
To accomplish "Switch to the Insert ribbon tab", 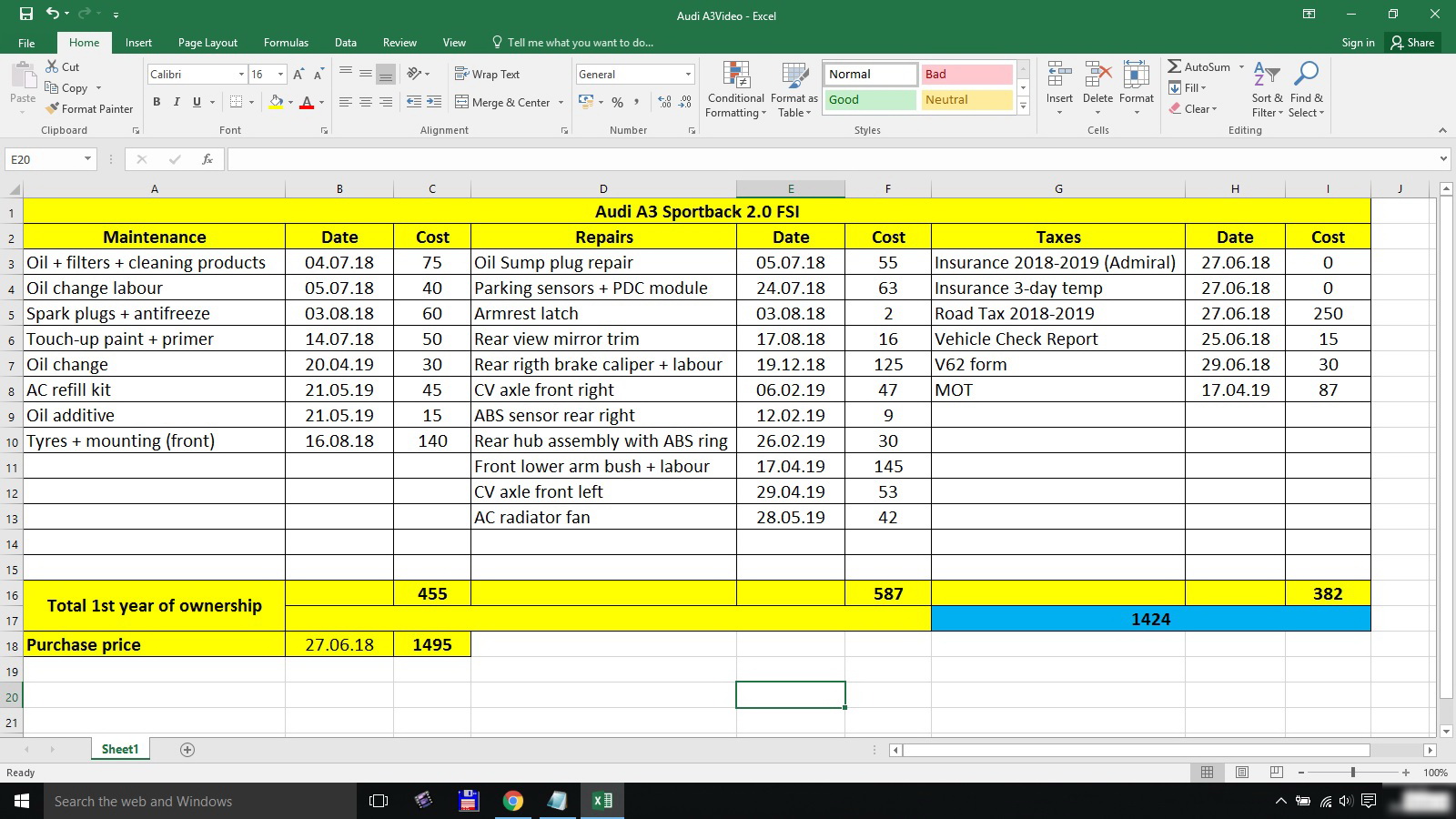I will tap(138, 43).
